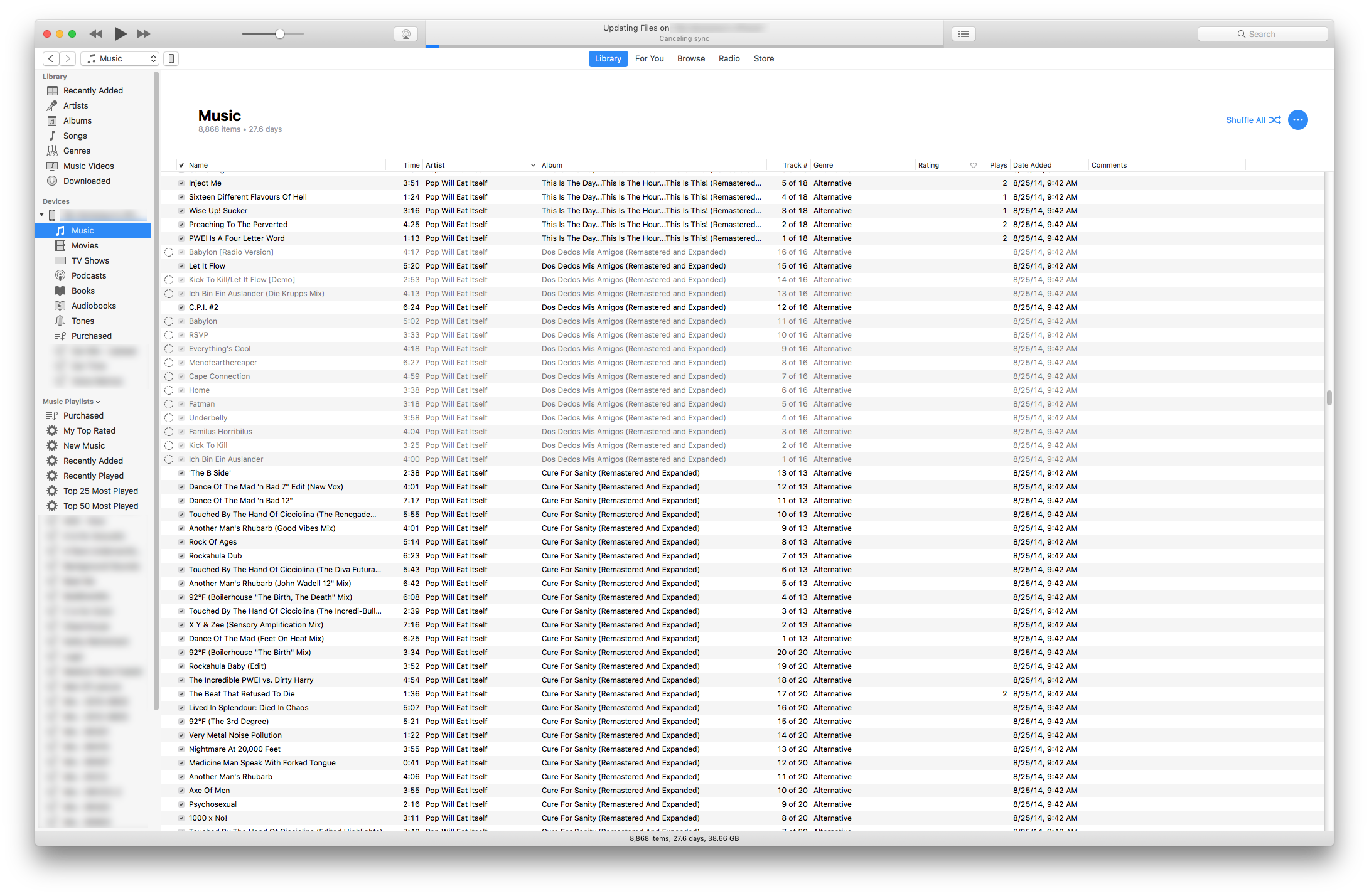Open the Store tab
Viewport: 1369px width, 896px height.
coord(763,59)
